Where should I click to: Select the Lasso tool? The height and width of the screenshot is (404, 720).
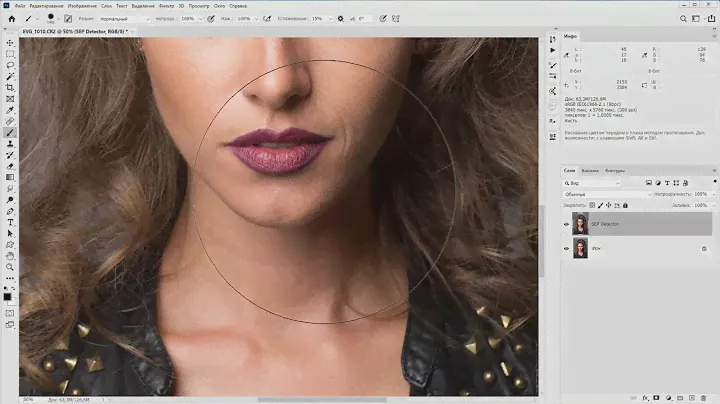(10, 65)
